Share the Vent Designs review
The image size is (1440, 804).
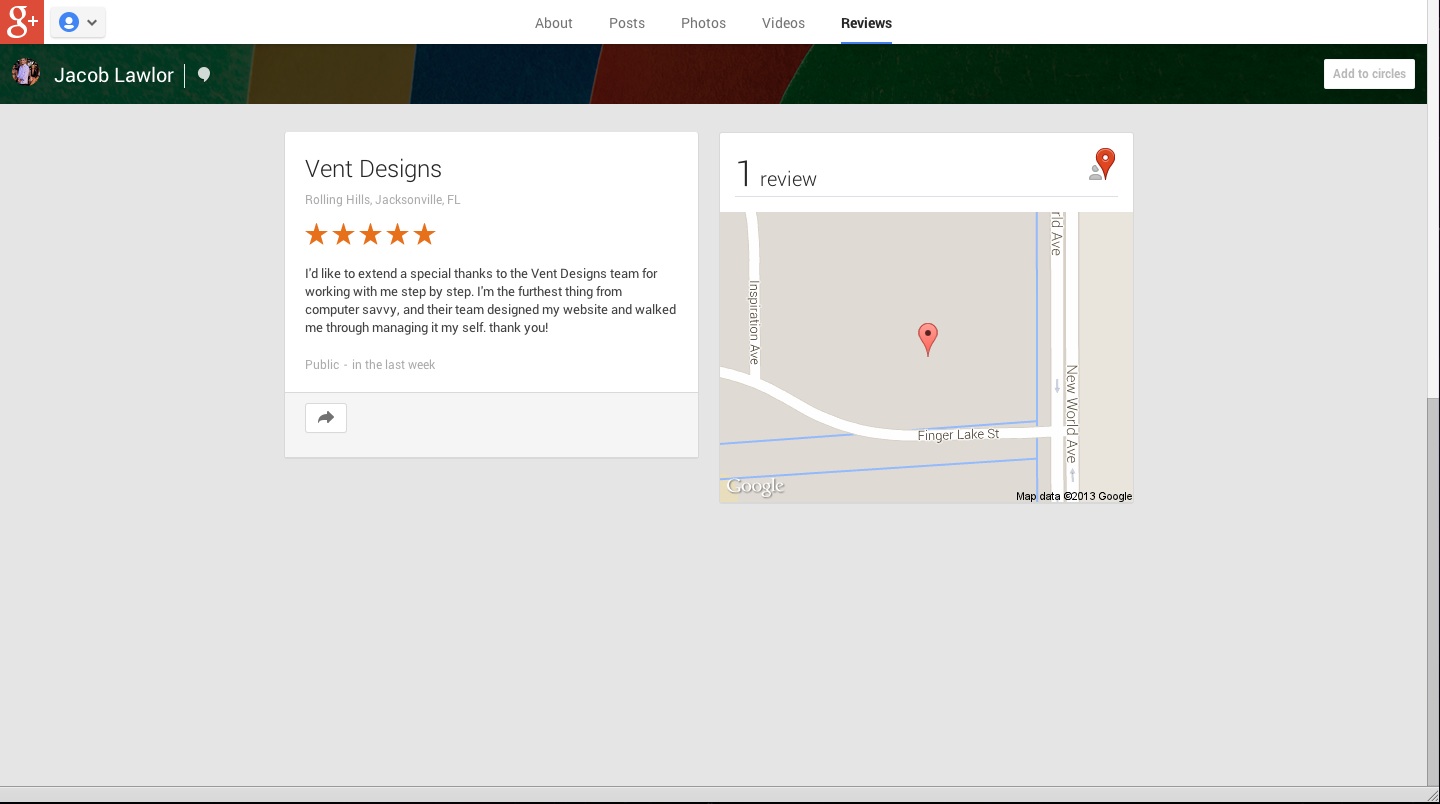326,418
